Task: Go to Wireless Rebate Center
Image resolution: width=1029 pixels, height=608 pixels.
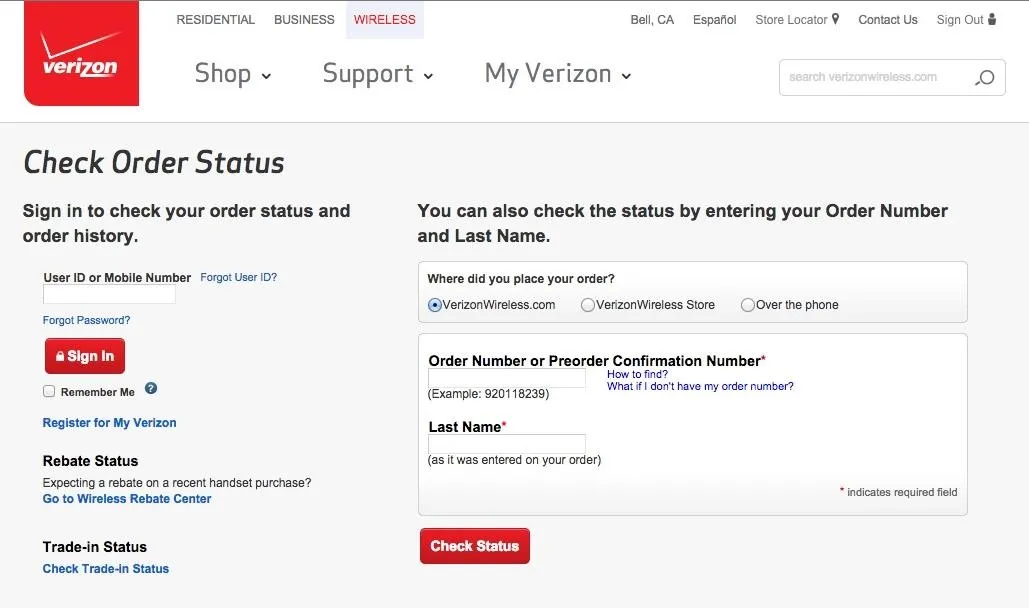Action: point(127,499)
